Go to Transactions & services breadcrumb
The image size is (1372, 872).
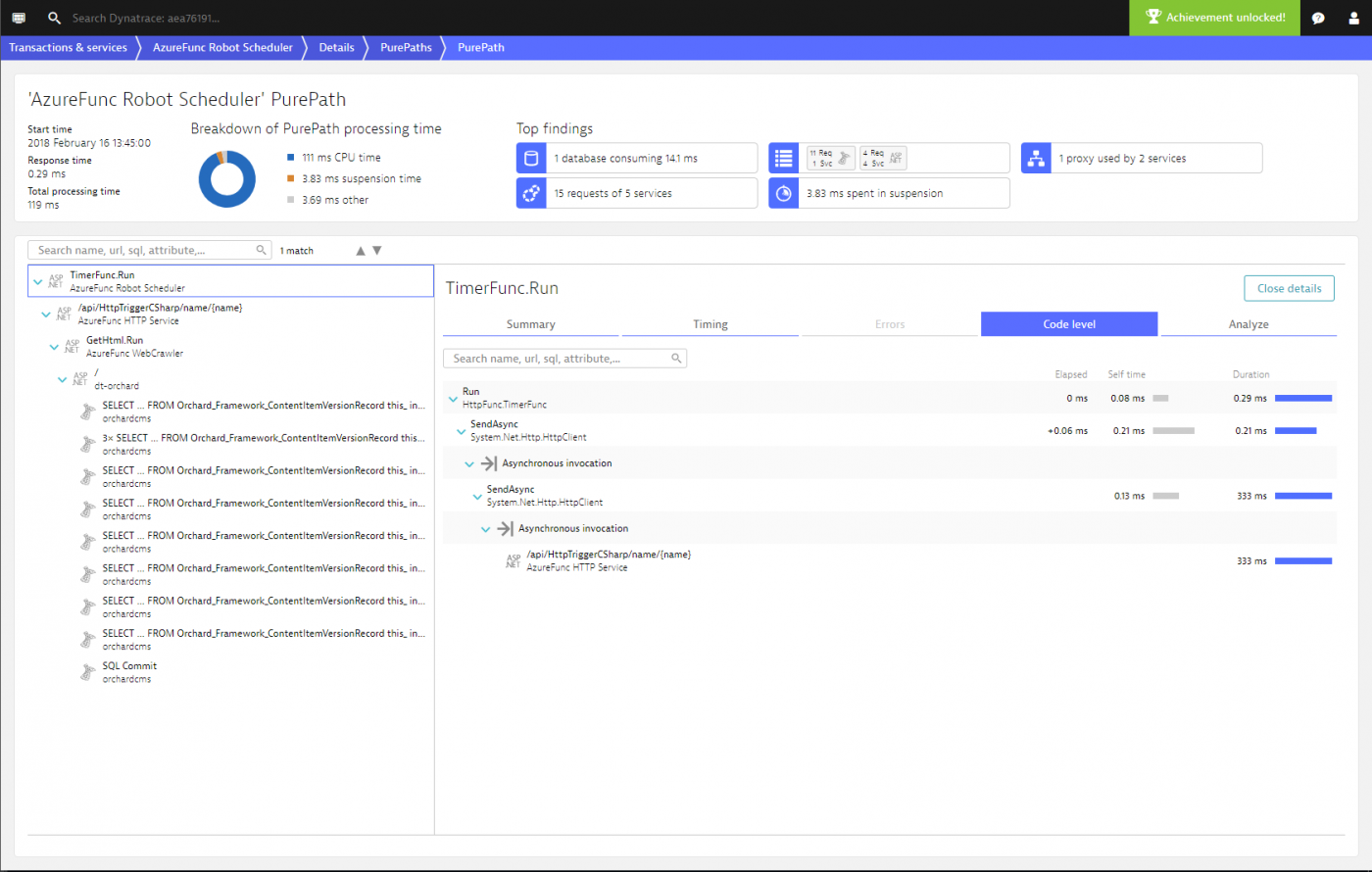[68, 47]
